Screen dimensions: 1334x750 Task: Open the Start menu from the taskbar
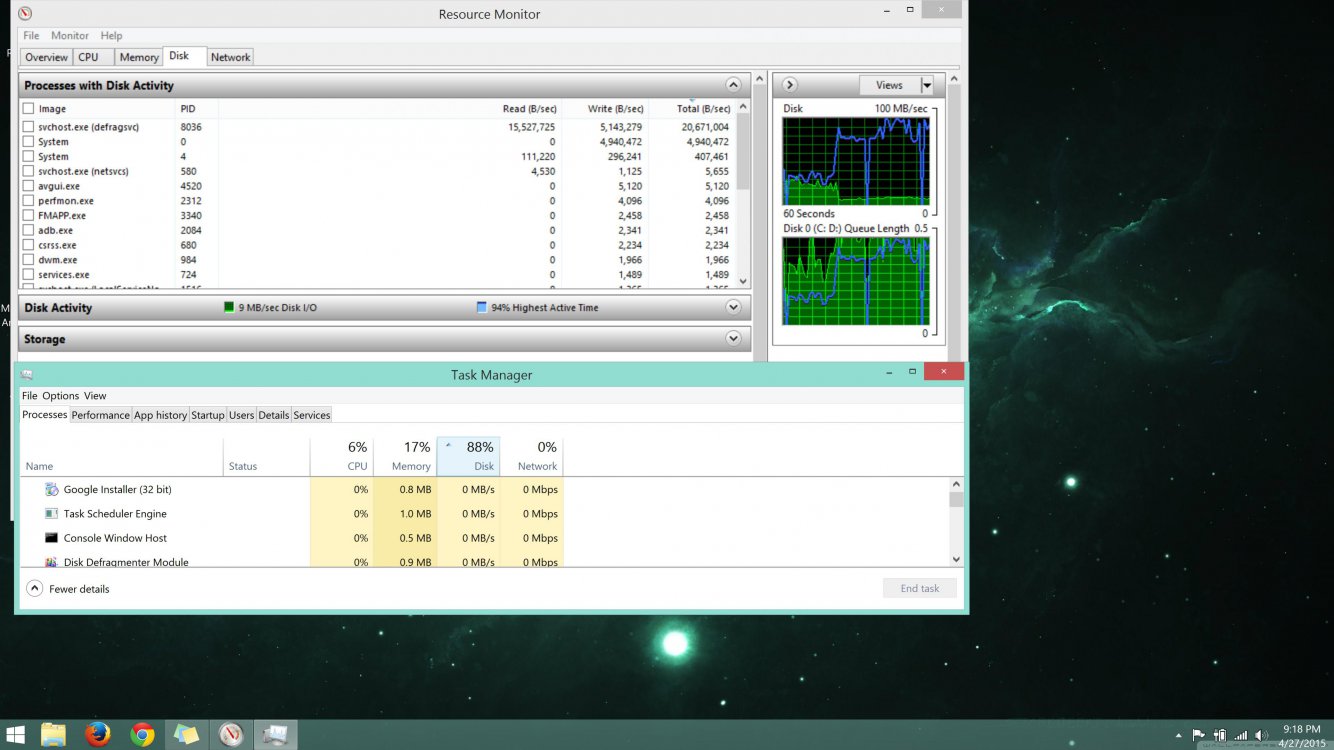(x=17, y=735)
